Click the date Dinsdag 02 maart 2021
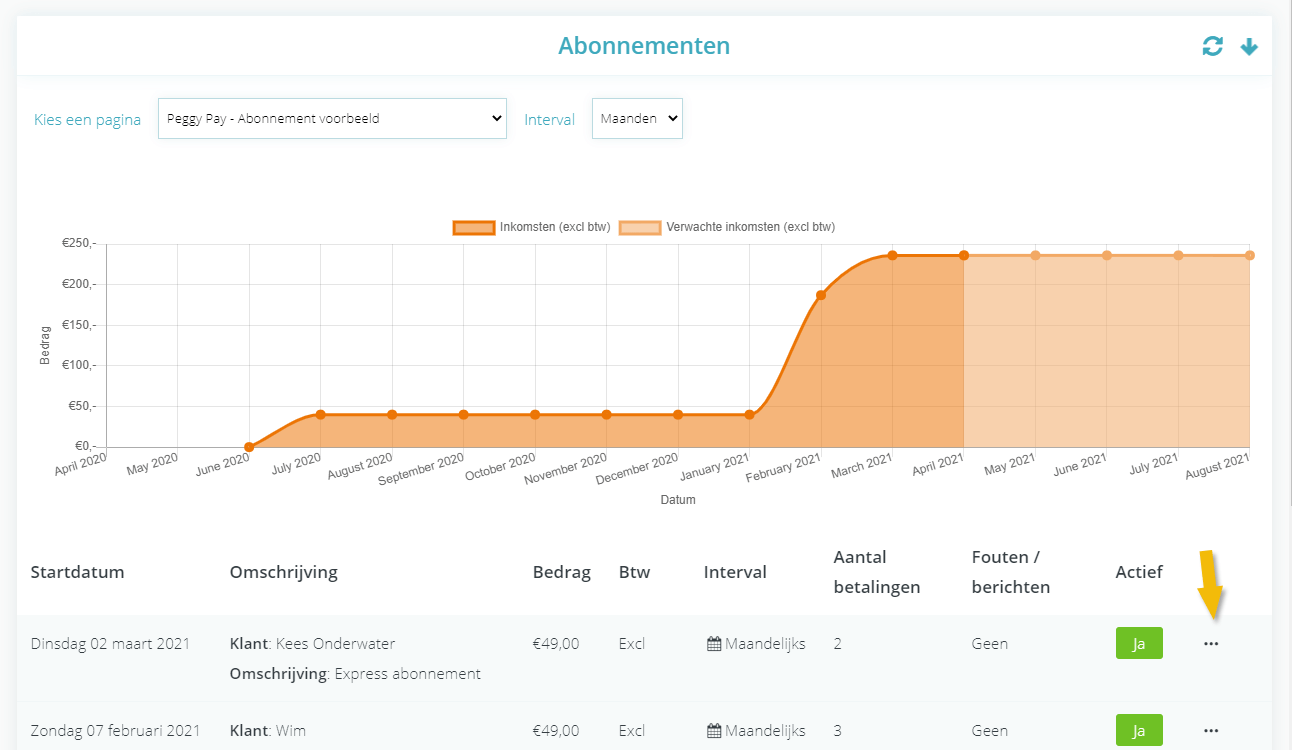 tap(110, 644)
